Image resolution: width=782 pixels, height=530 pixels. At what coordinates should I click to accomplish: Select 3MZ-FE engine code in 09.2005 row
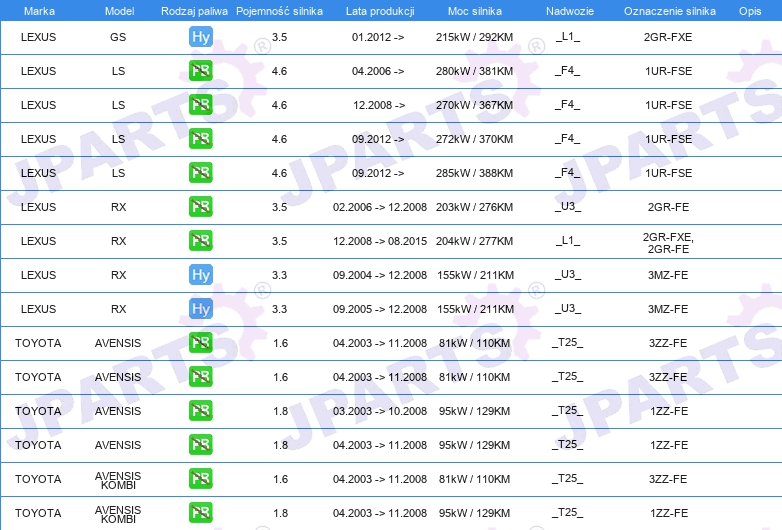point(668,309)
